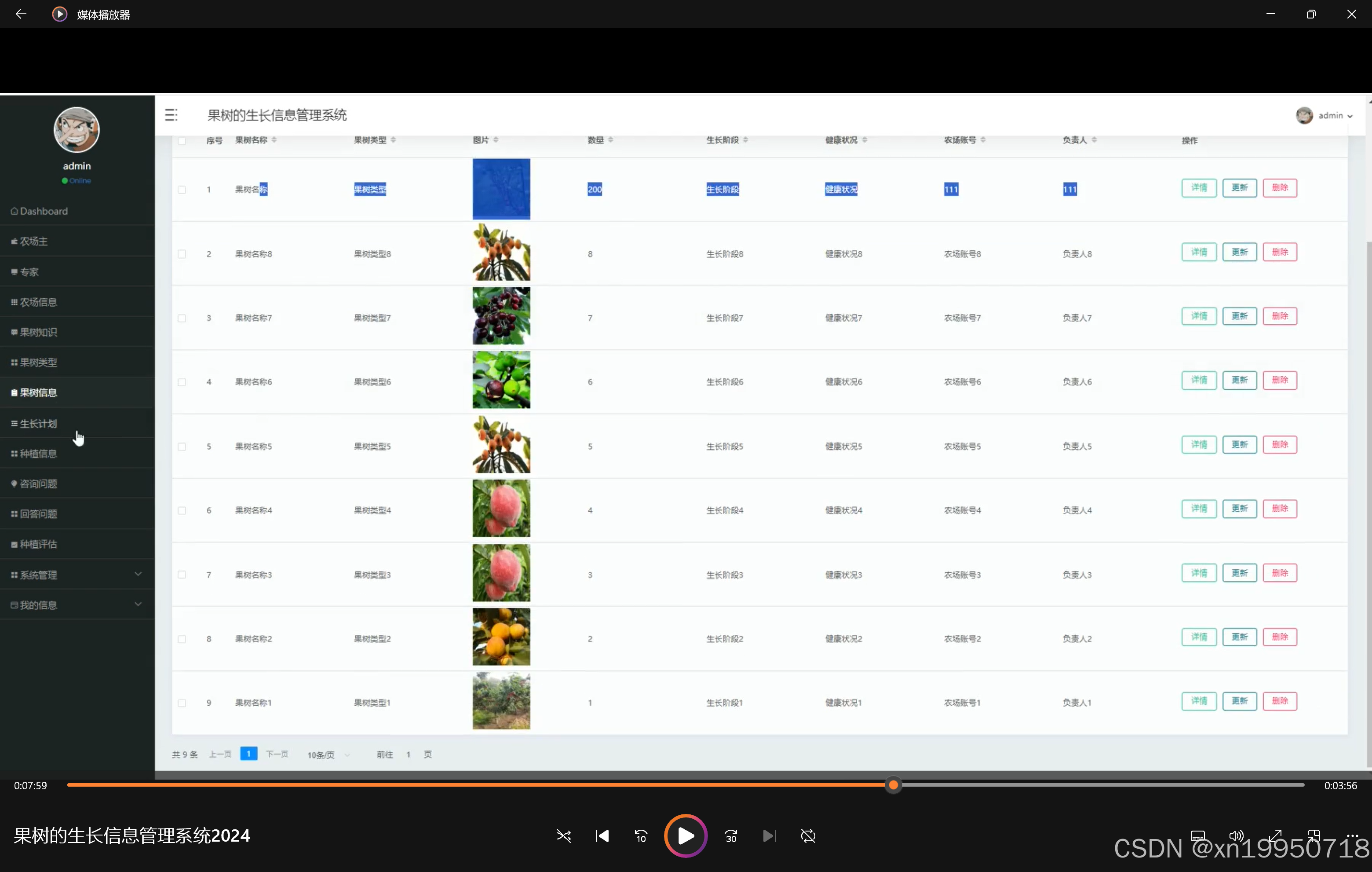Viewport: 1372px width, 872px height.
Task: Check the checkbox for 果树名称6 row
Action: click(182, 382)
